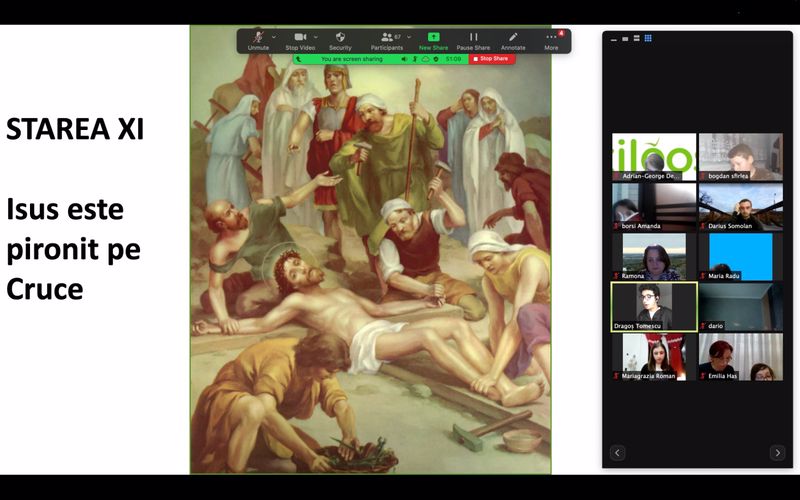Start a New Share
This screenshot has width=800, height=500.
433,39
